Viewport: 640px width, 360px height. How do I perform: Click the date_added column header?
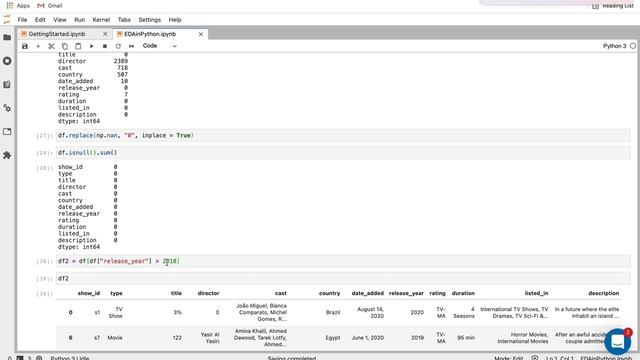pos(367,293)
